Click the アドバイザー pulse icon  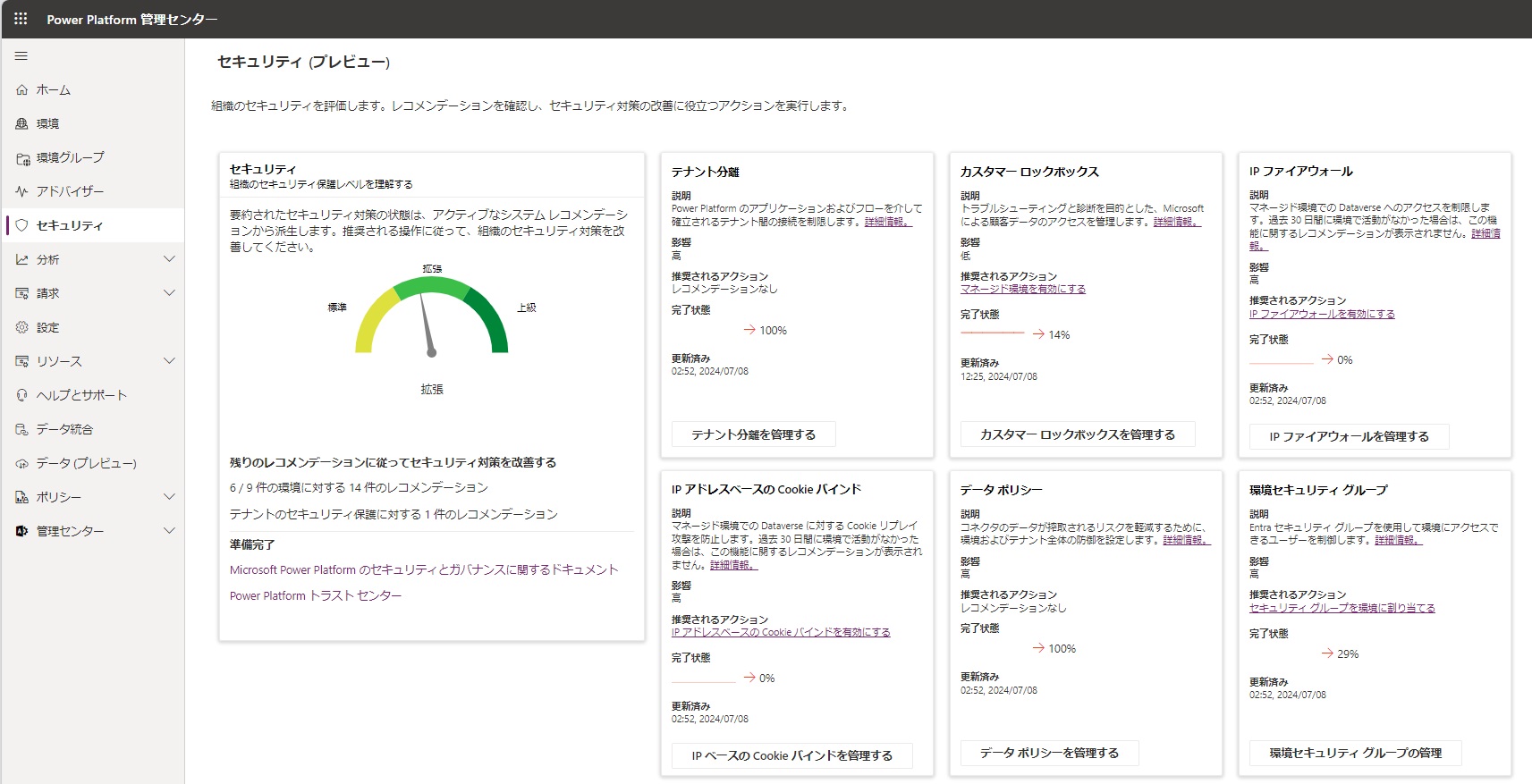pyautogui.click(x=22, y=191)
